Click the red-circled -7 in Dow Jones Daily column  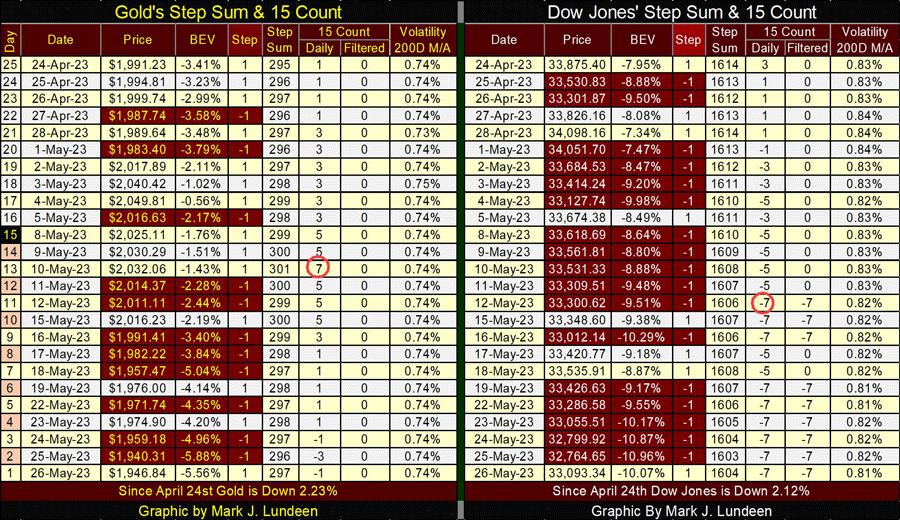pos(763,302)
